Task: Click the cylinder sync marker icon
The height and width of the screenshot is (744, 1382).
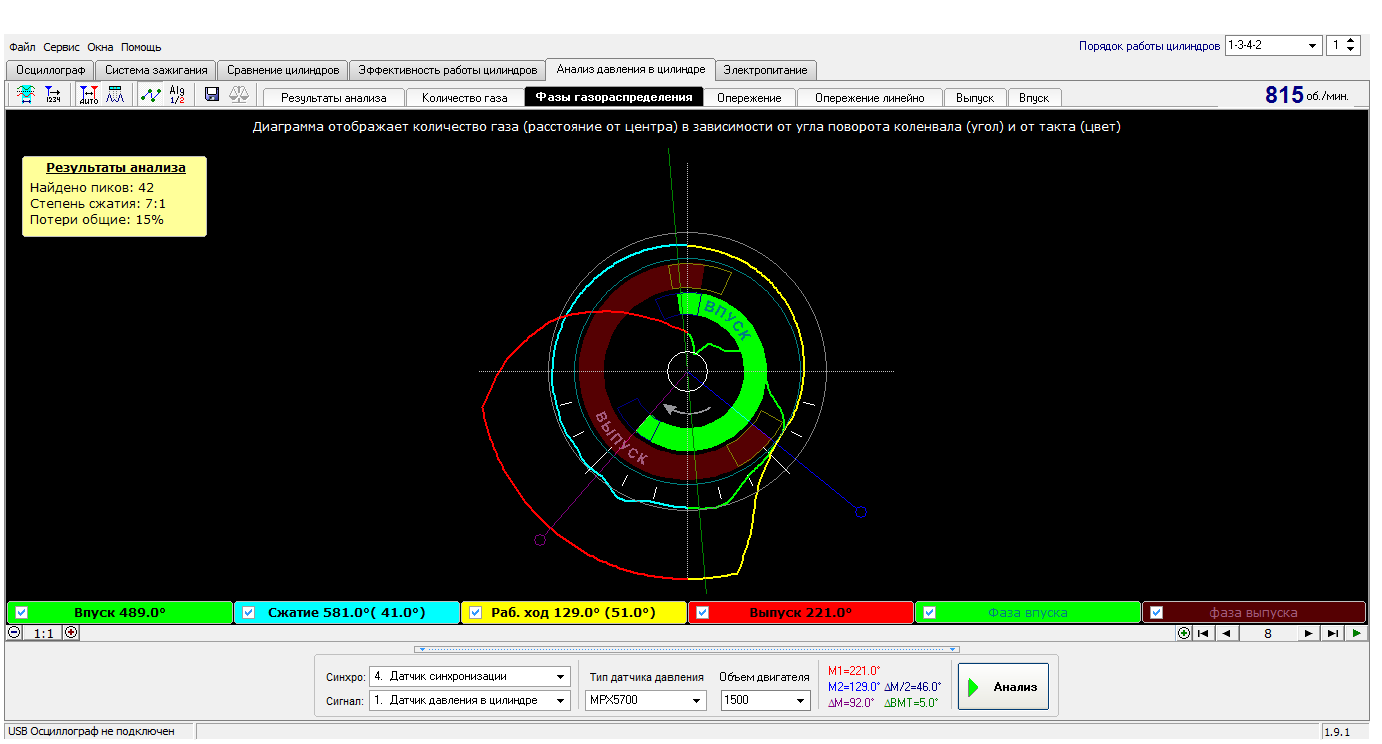Action: pyautogui.click(x=25, y=95)
